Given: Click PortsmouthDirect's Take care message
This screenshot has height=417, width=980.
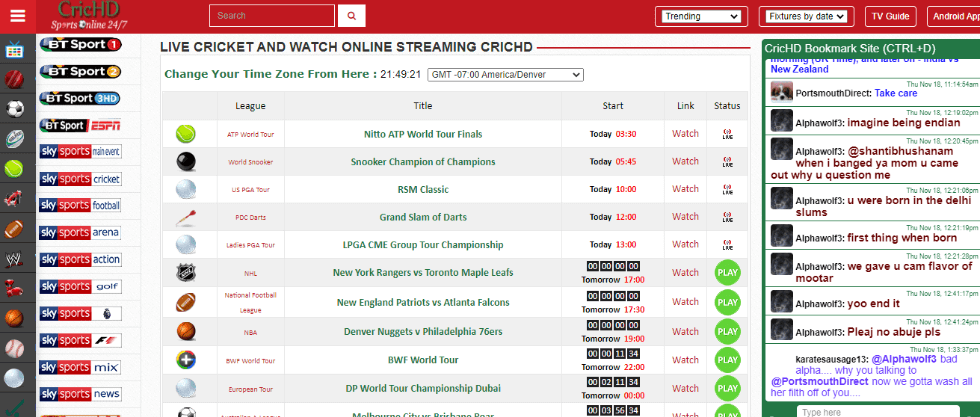Looking at the screenshot, I should point(896,93).
